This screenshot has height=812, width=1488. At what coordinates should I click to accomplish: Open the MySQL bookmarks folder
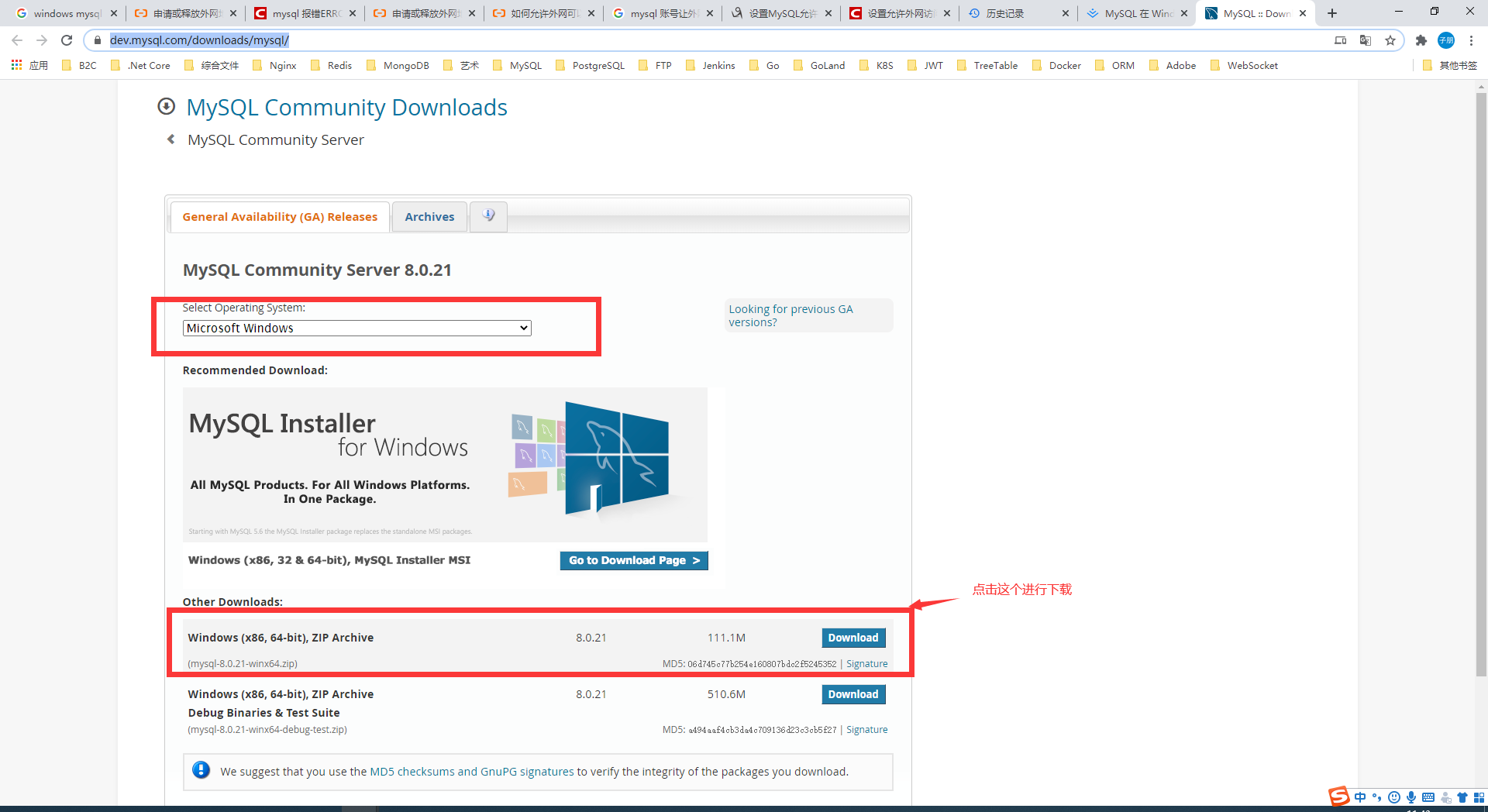click(517, 65)
